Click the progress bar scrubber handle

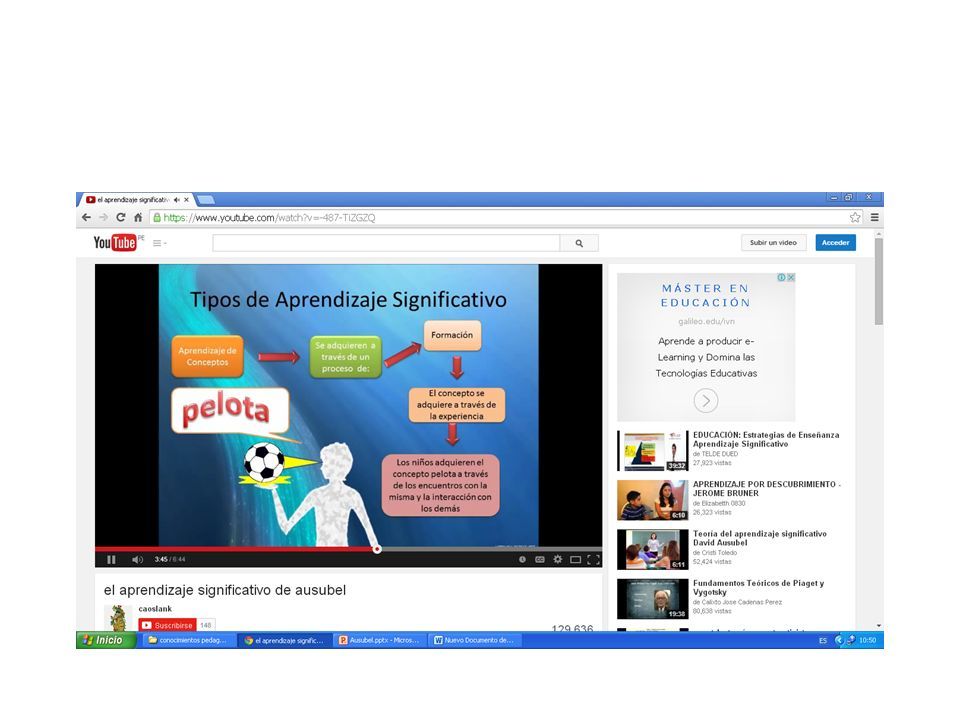[x=377, y=549]
